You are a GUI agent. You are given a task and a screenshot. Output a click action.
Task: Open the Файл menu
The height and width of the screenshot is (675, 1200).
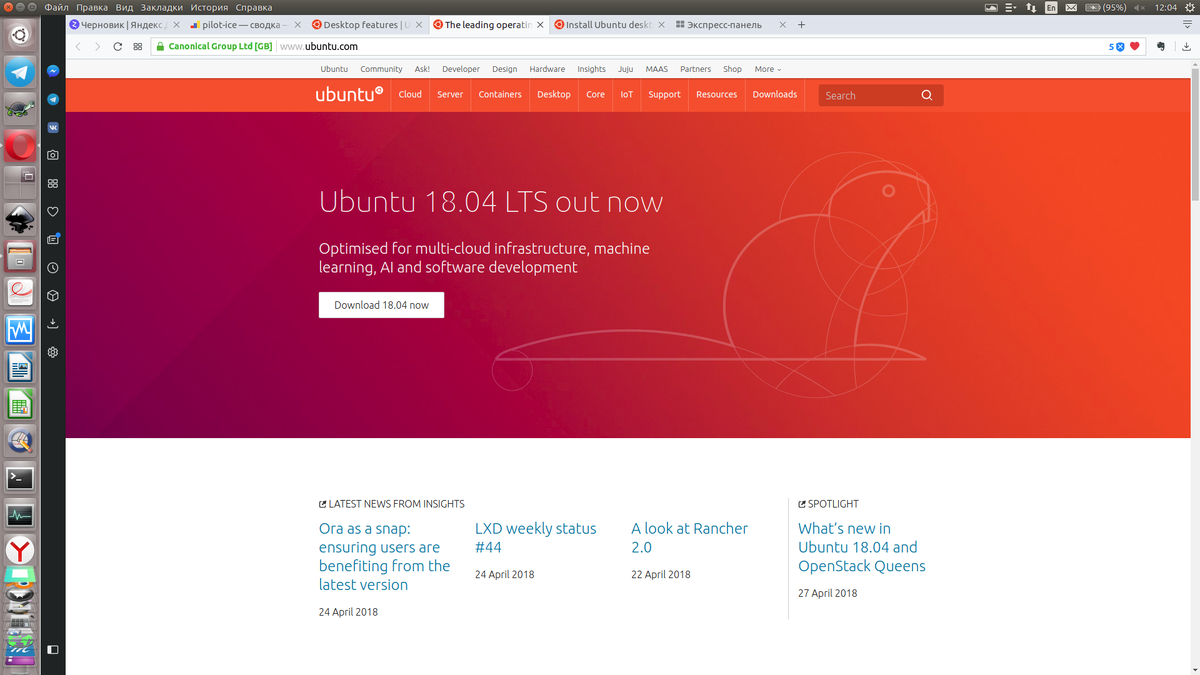[x=56, y=7]
